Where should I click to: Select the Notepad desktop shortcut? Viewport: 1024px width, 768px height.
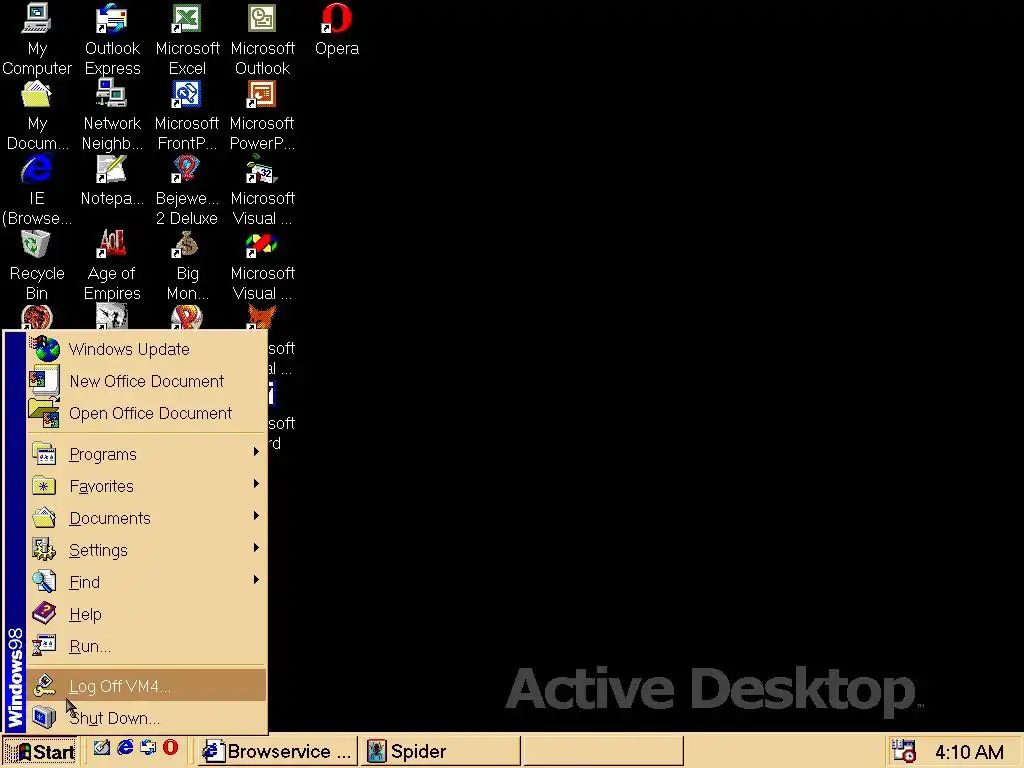[x=112, y=180]
